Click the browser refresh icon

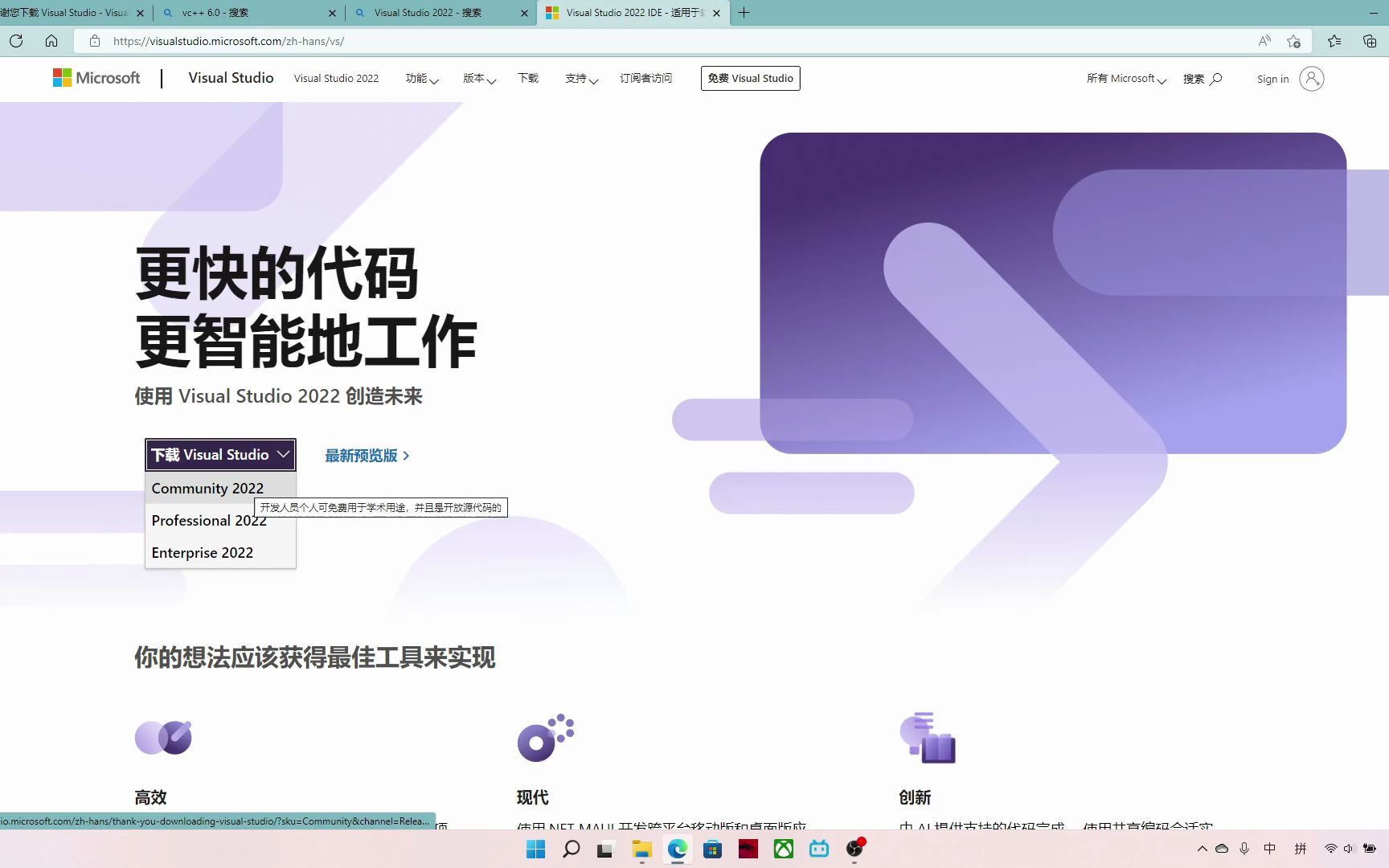[x=16, y=41]
